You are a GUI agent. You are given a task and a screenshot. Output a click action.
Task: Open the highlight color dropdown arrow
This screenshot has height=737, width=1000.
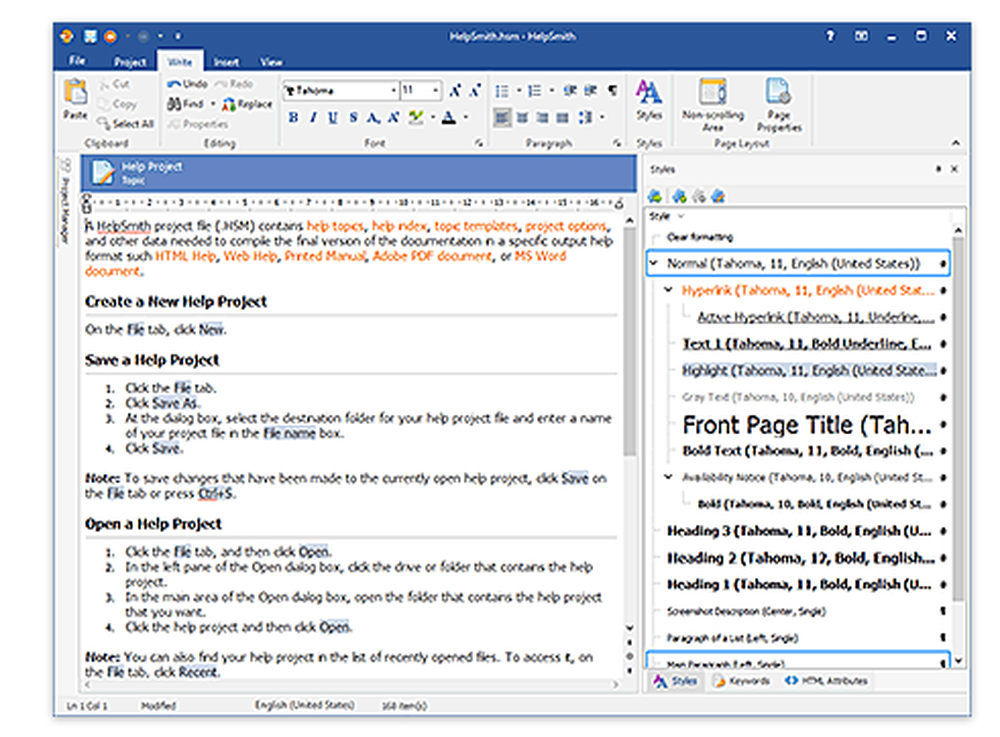coord(432,117)
